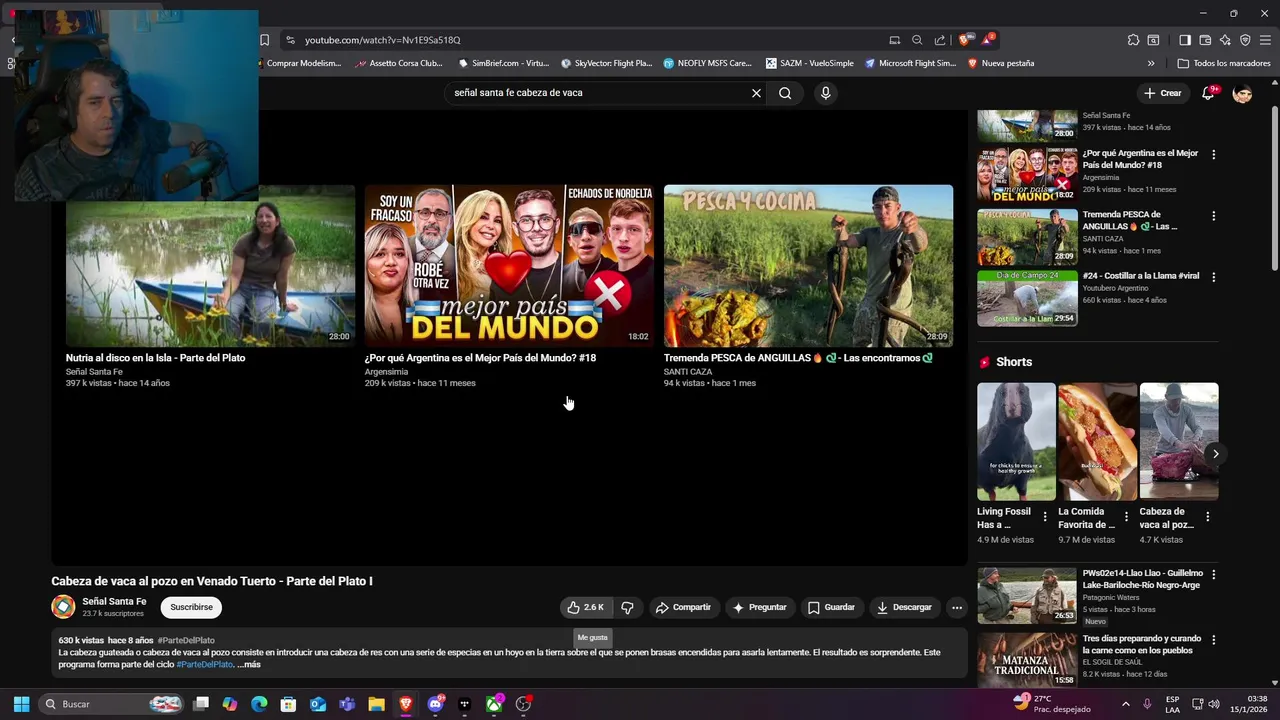This screenshot has height=720, width=1280.
Task: Click the Compartir share button
Action: tap(683, 607)
